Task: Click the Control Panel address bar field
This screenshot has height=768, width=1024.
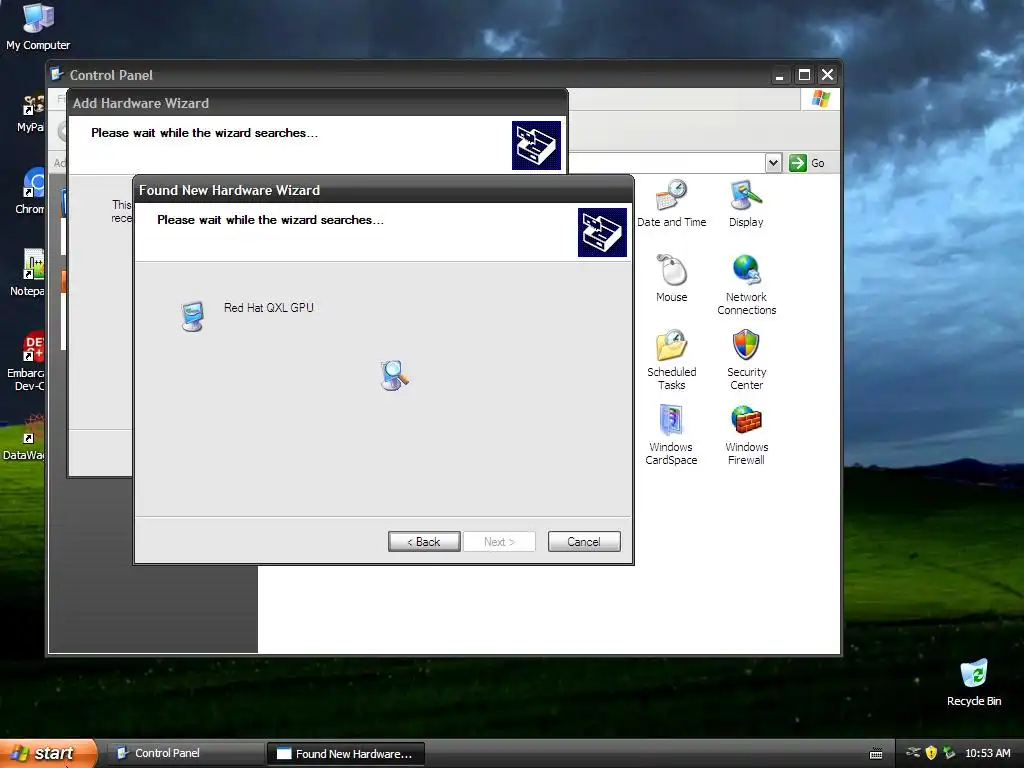Action: (x=667, y=163)
